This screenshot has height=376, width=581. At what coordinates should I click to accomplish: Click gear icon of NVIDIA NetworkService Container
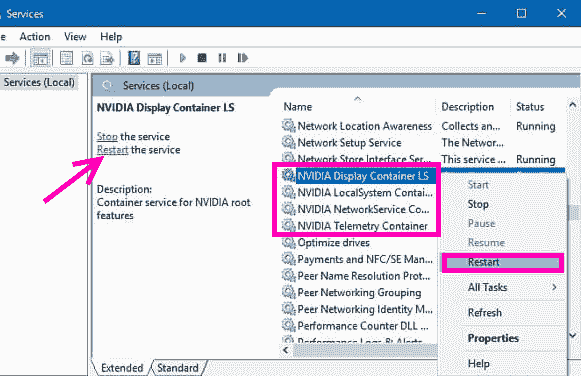[288, 209]
